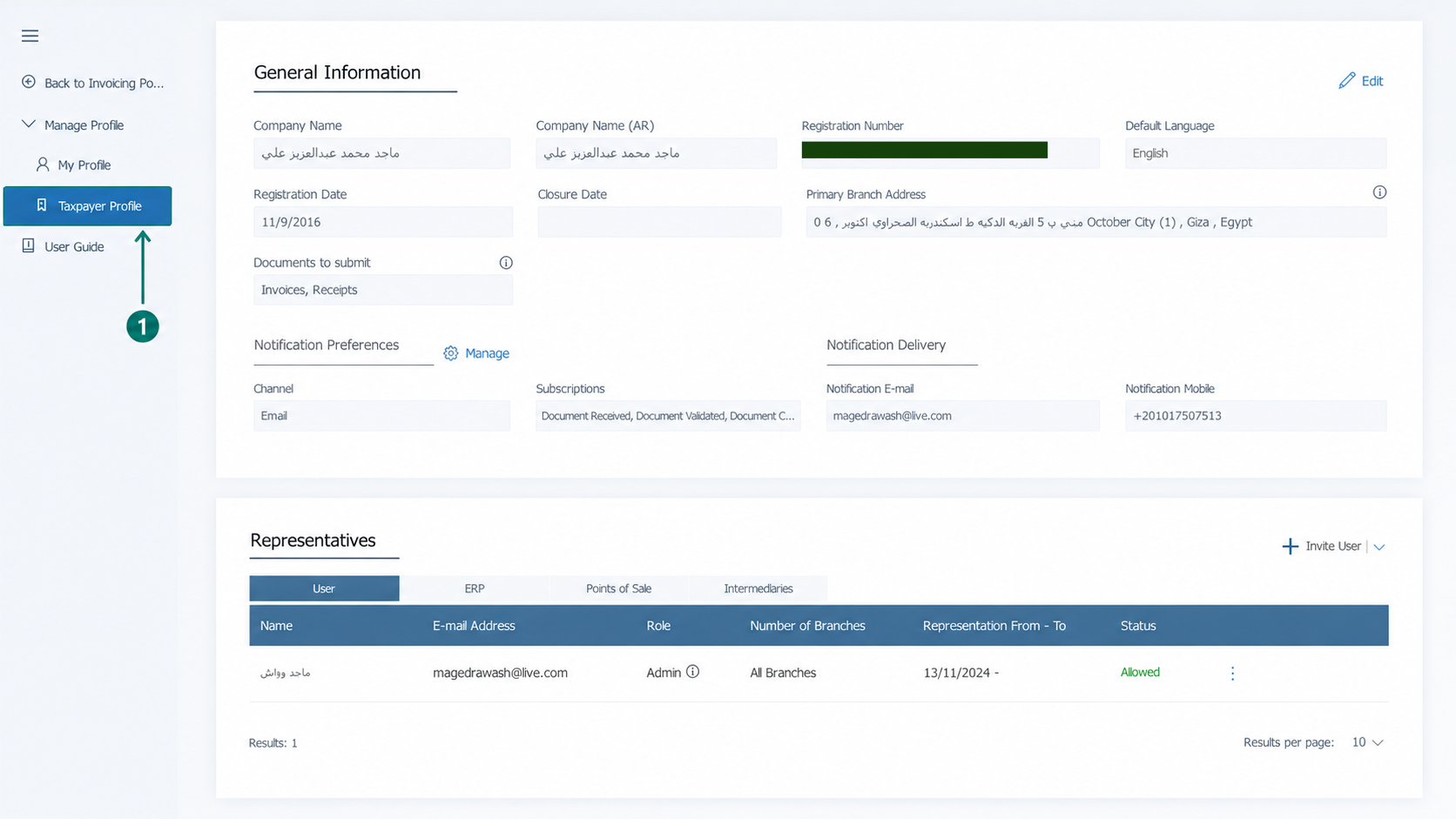Switch to the Points of Sale tab
This screenshot has width=1456, height=819.
click(x=618, y=588)
